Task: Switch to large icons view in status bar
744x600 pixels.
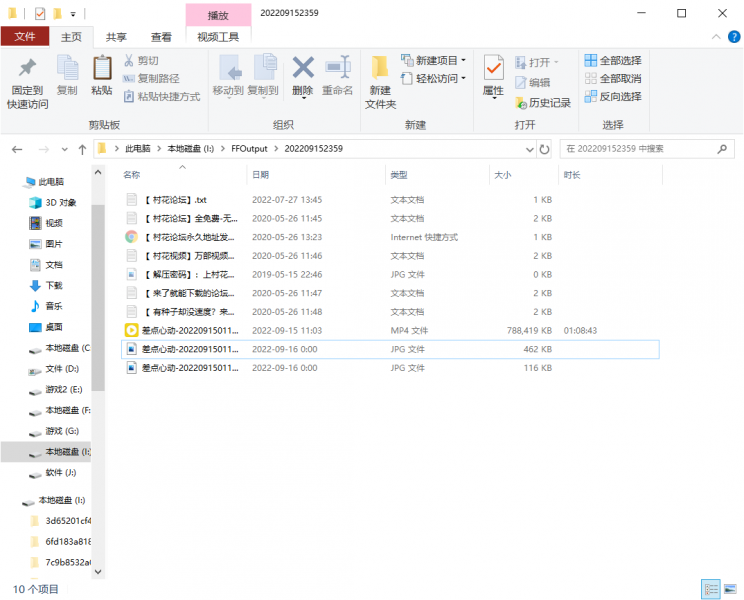Action: pos(729,589)
